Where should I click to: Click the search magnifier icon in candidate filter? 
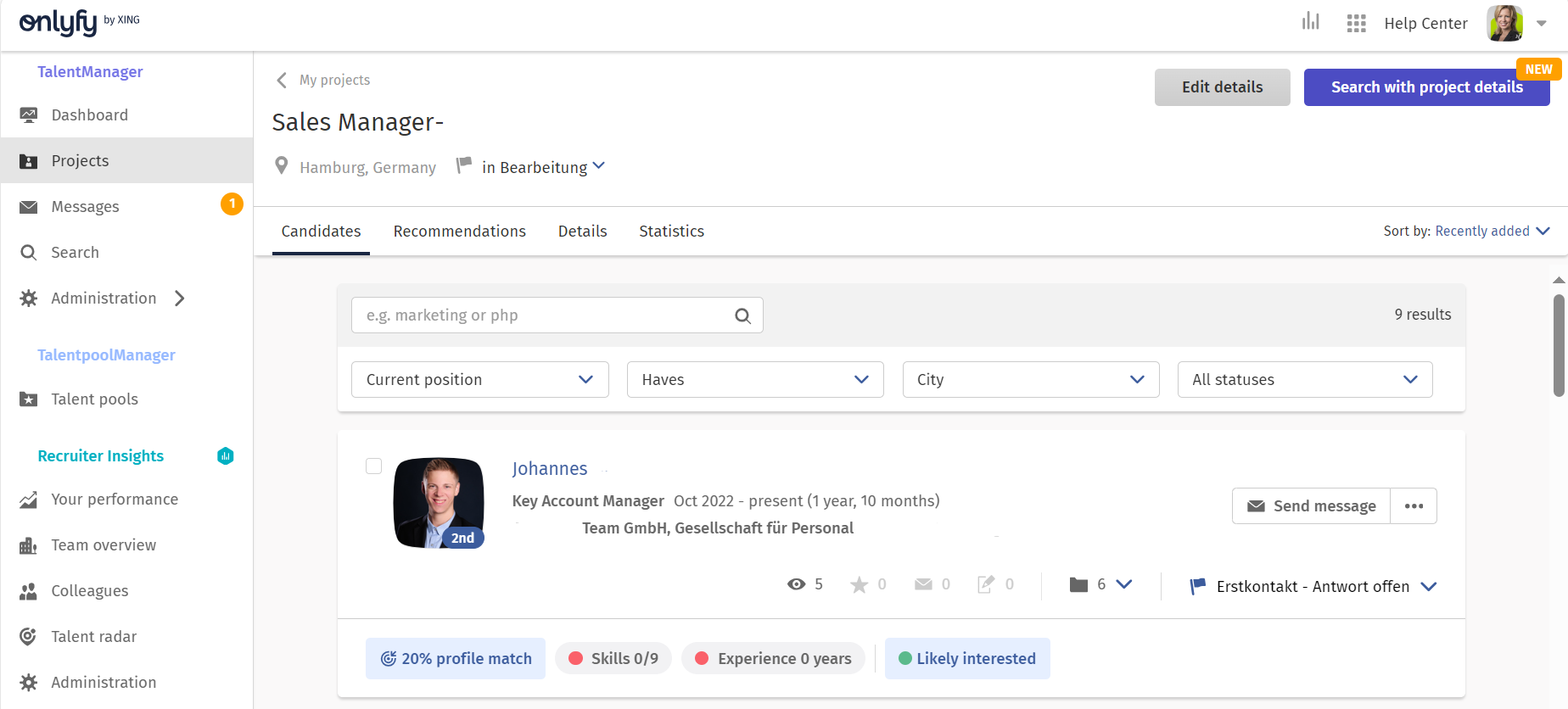point(742,315)
